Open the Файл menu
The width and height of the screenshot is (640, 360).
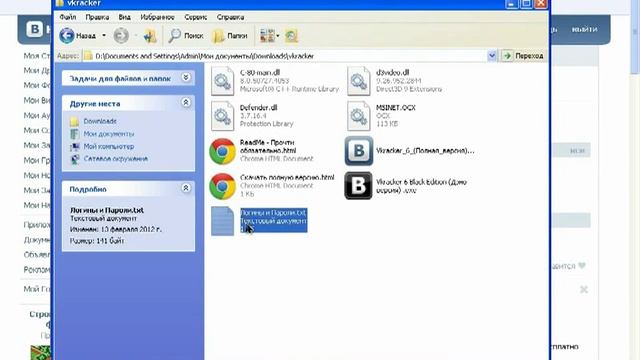(68, 17)
